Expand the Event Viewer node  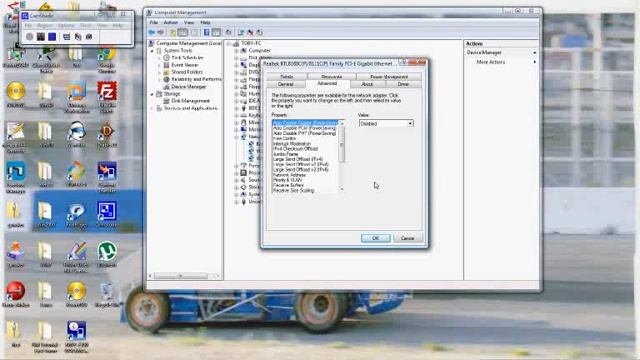tap(159, 65)
